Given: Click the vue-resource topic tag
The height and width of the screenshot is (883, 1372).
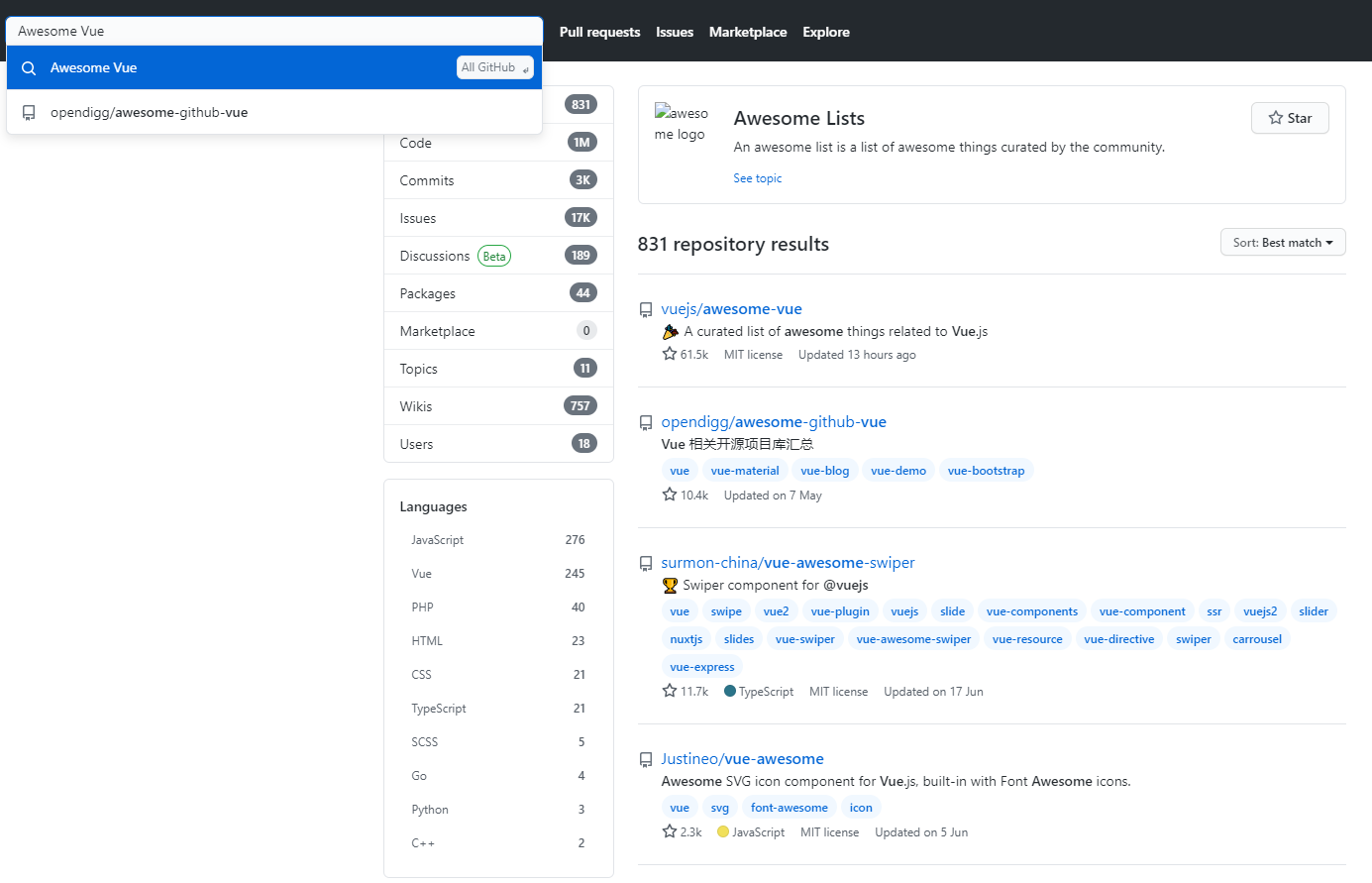Looking at the screenshot, I should (x=1027, y=639).
